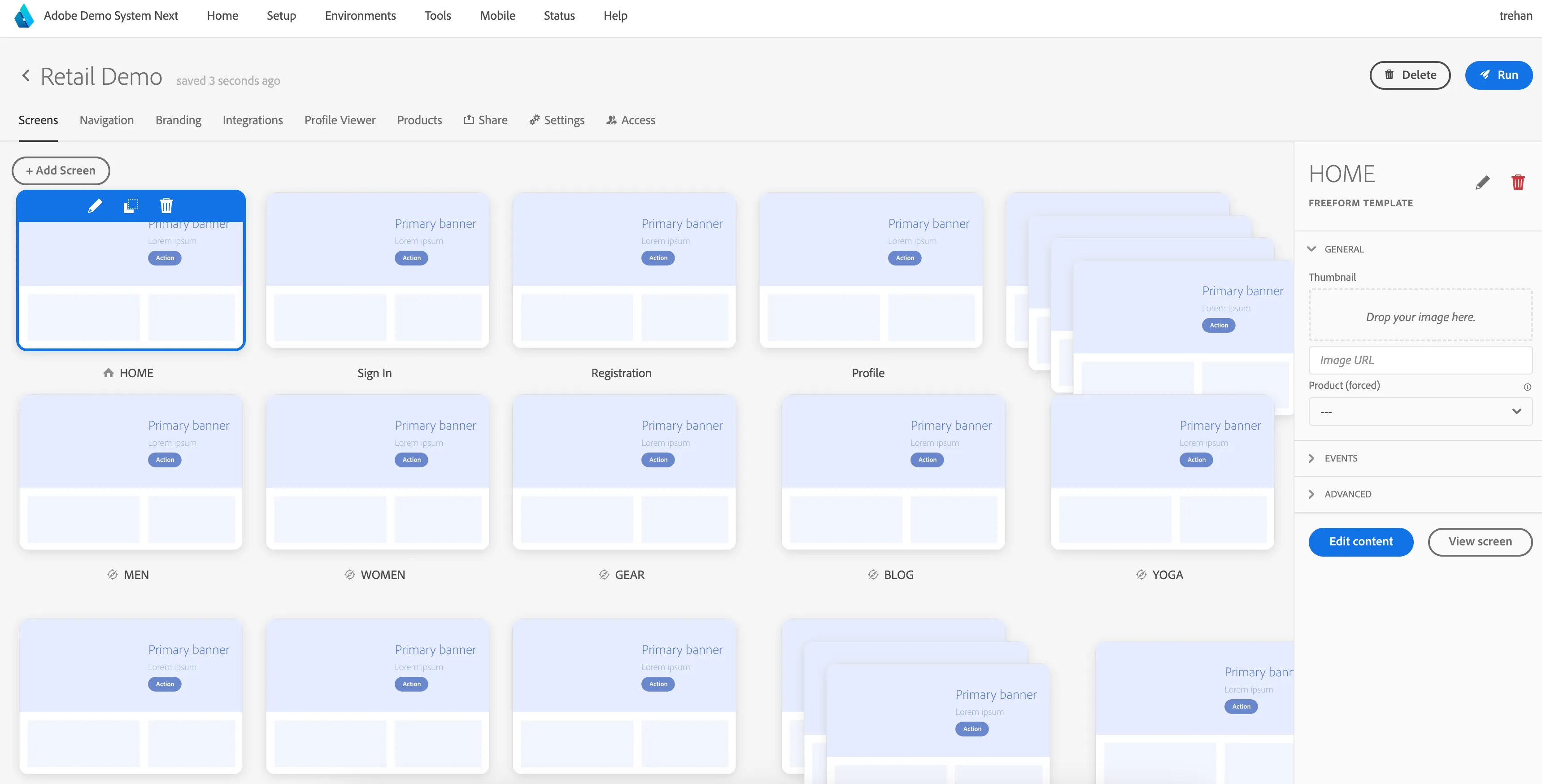Open the Product (forced) dropdown
The image size is (1542, 784).
[1420, 411]
